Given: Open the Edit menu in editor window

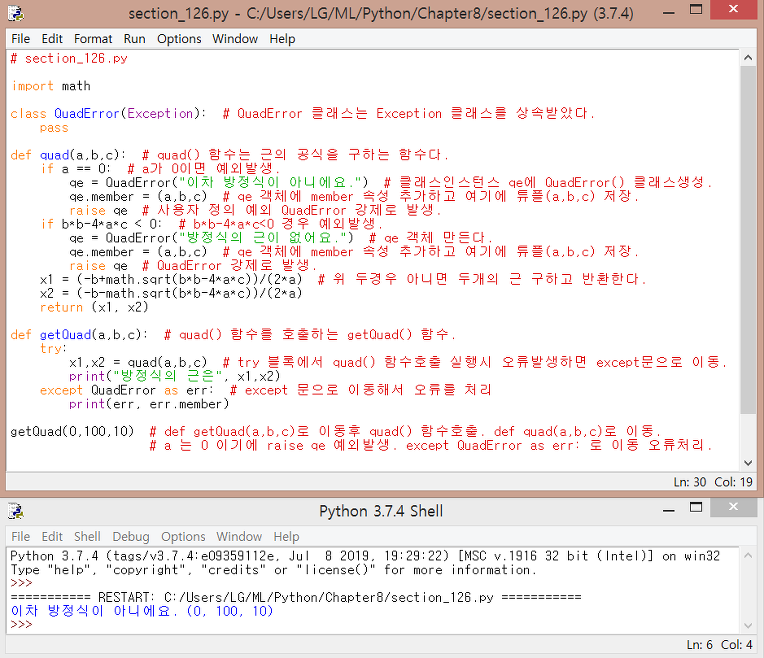Looking at the screenshot, I should (x=52, y=39).
